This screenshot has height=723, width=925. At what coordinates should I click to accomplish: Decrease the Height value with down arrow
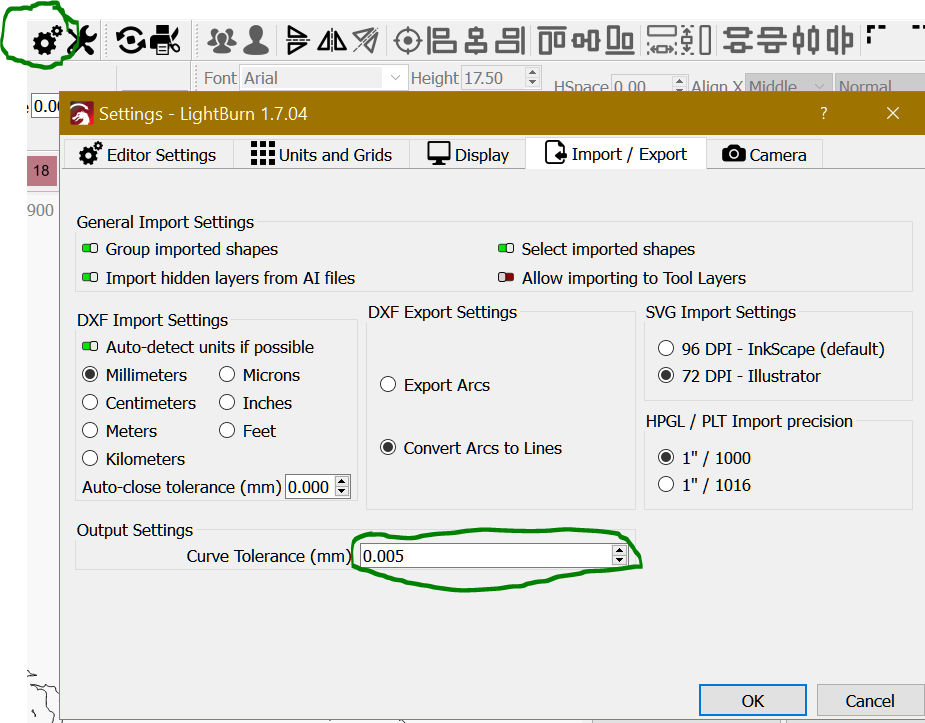pyautogui.click(x=532, y=83)
